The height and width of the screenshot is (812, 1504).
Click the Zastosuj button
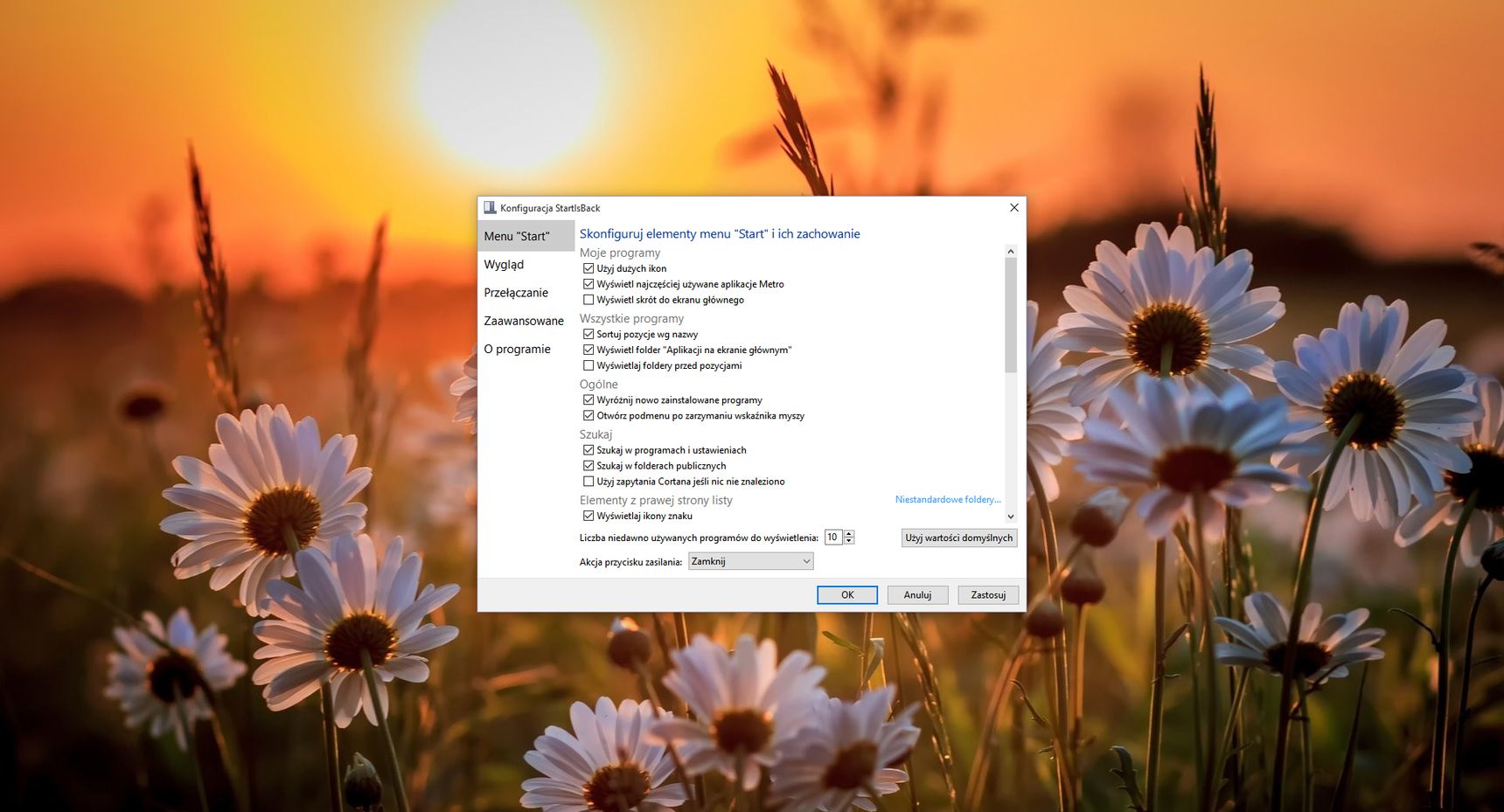[x=988, y=595]
